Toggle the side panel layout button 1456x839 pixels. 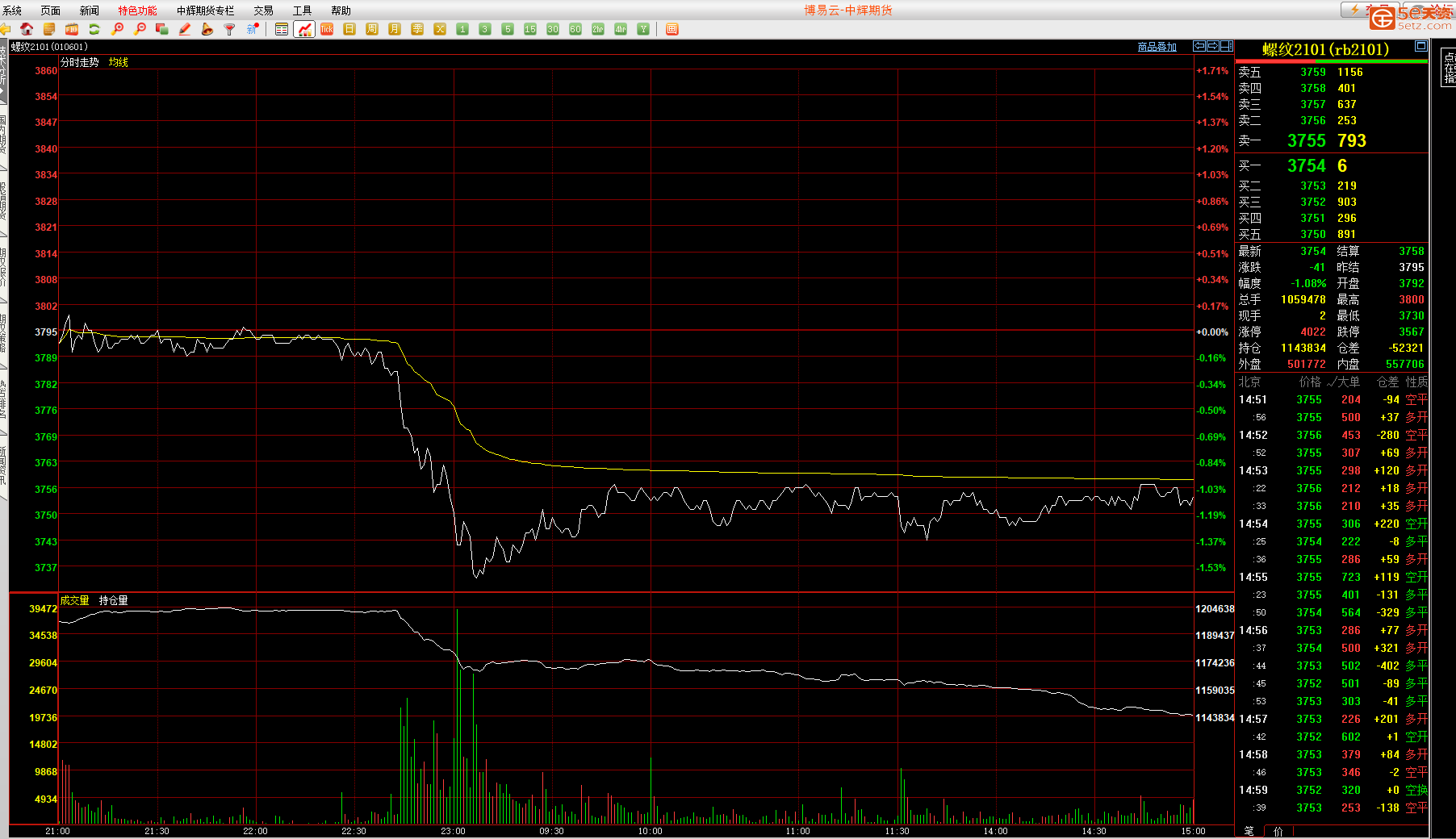pyautogui.click(x=1227, y=46)
